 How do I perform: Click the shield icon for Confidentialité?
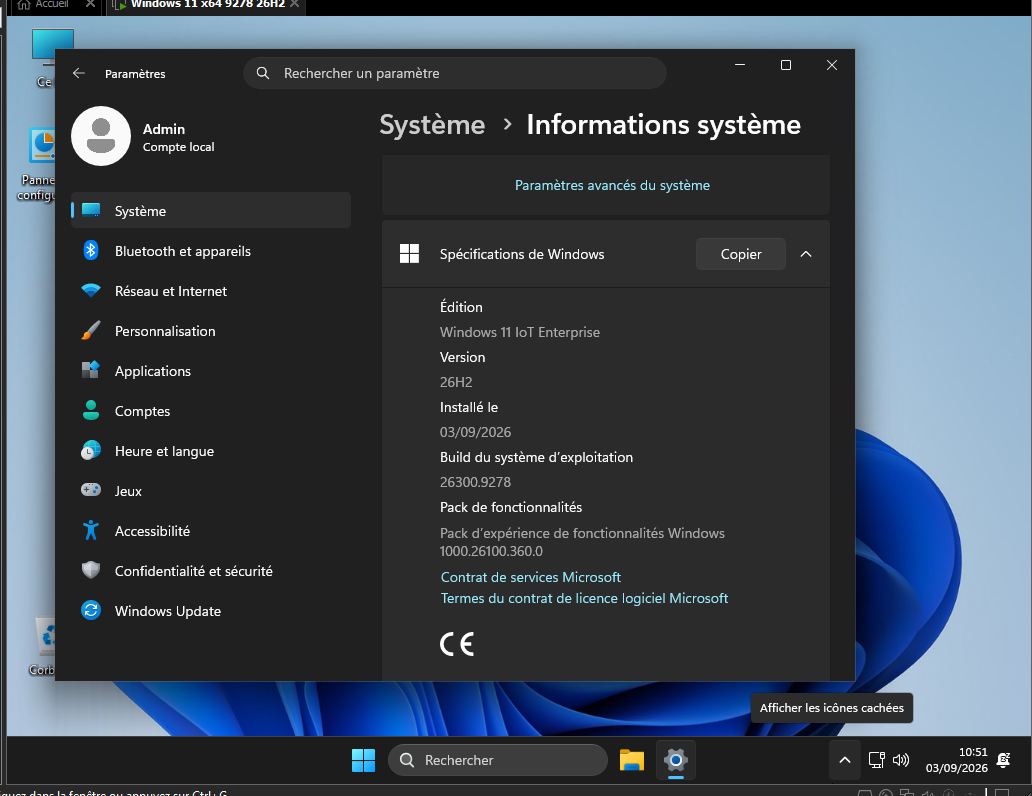[x=91, y=570]
